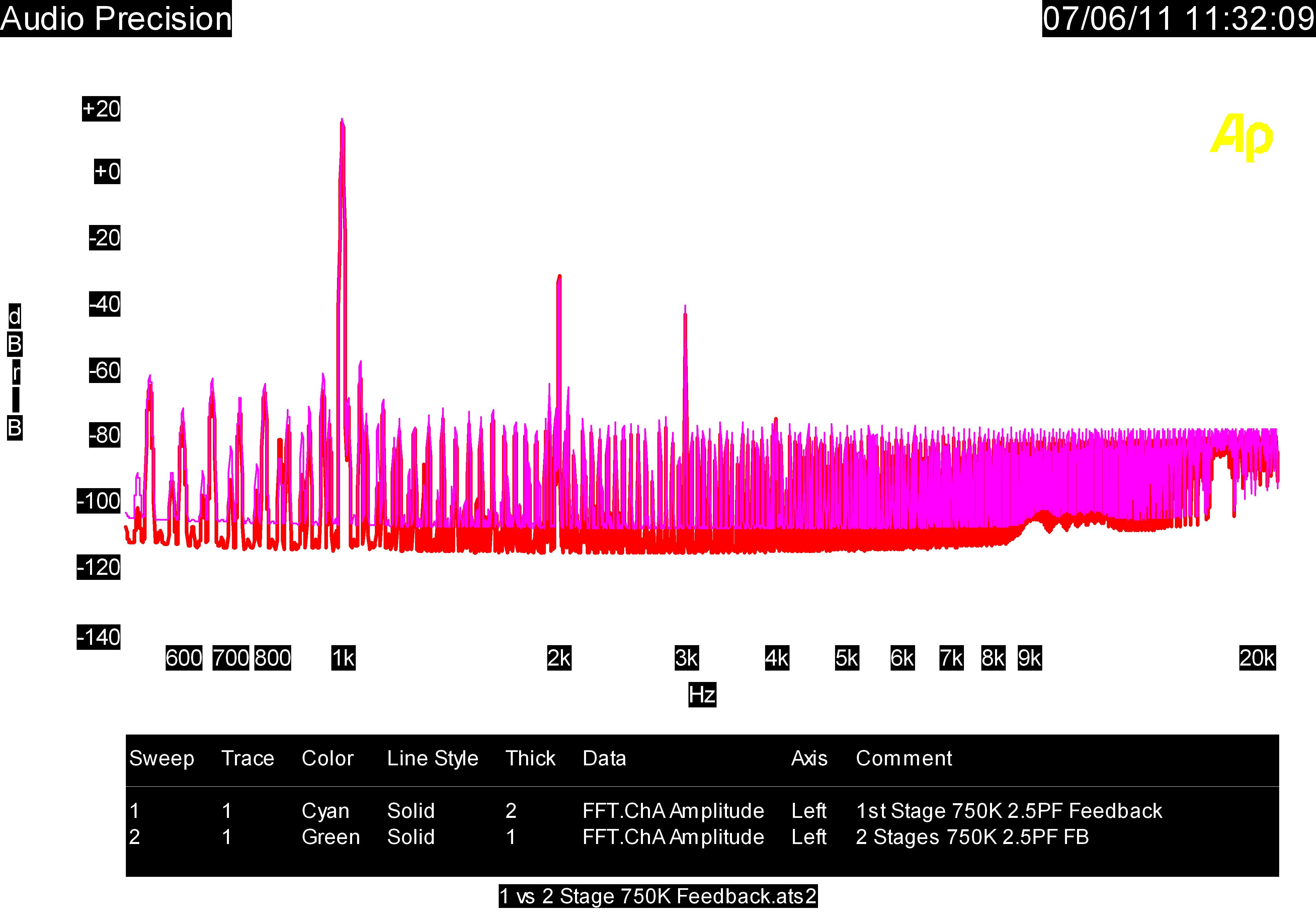The width and height of the screenshot is (1316, 919).
Task: Select the Cyan color cell
Action: (x=326, y=811)
